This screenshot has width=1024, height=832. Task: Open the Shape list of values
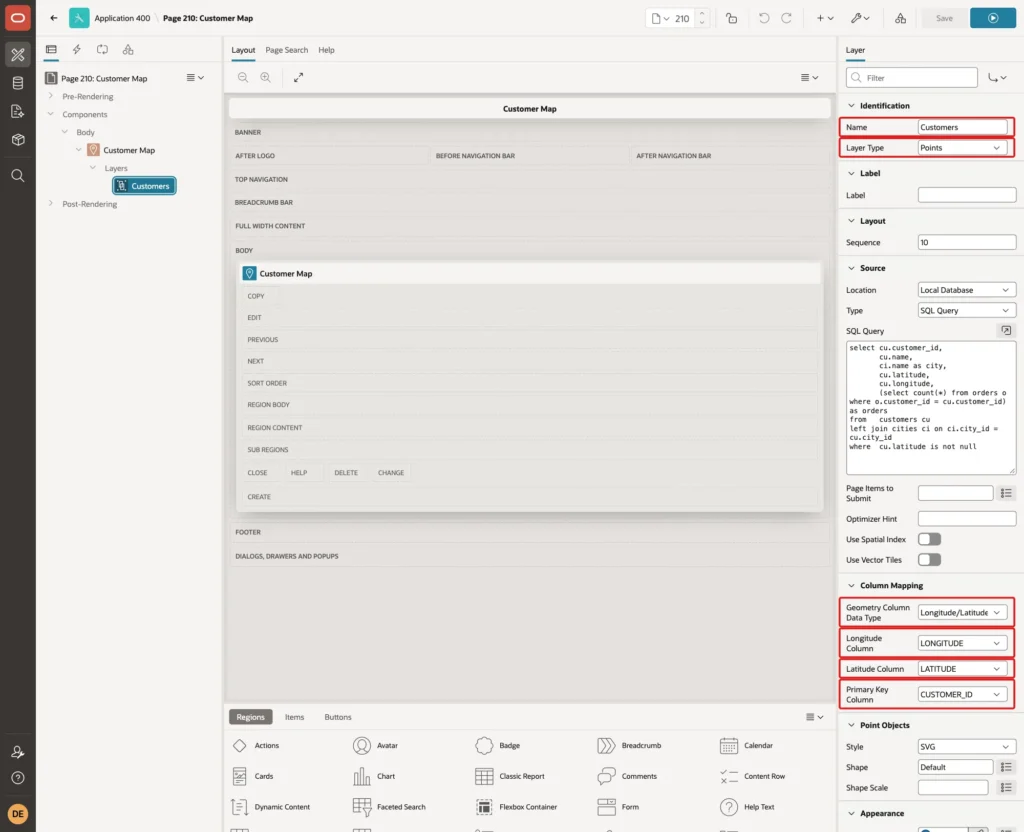coord(1006,767)
